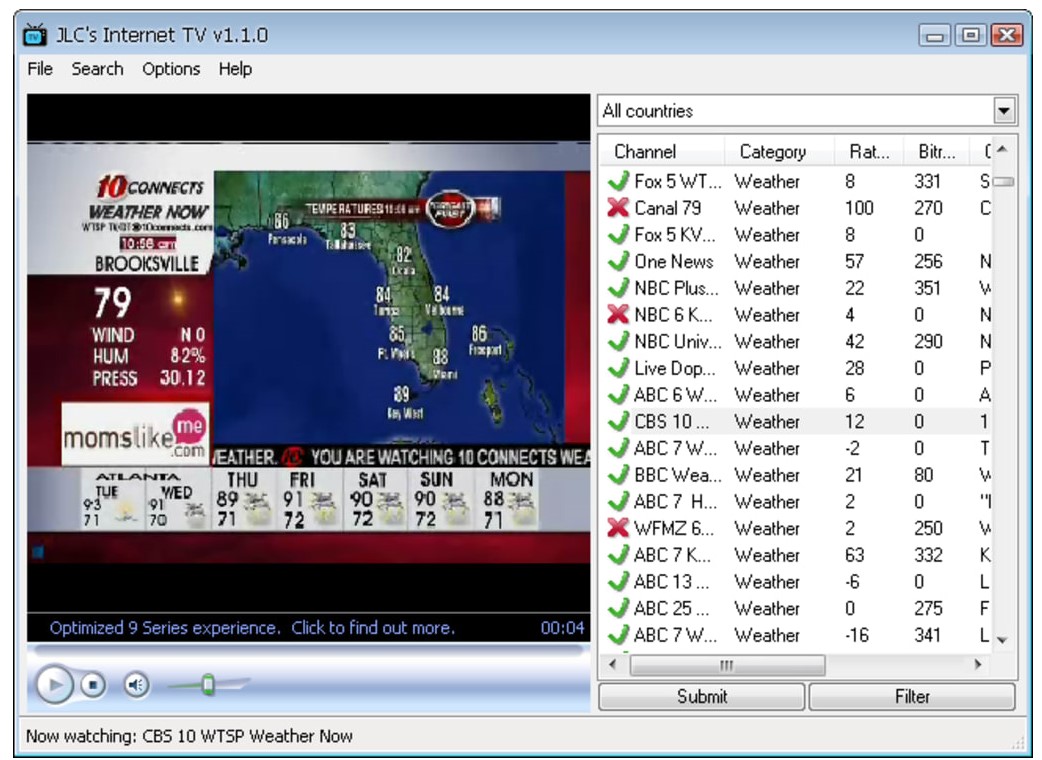
Task: Stop the stream with the Stop button
Action: pos(93,684)
